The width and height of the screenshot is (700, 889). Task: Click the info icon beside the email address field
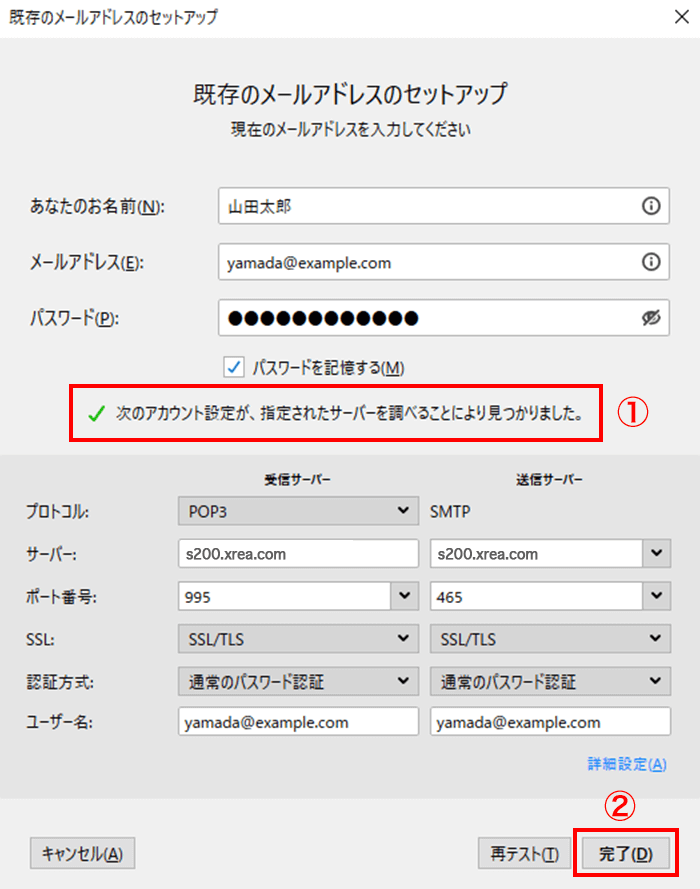coord(650,262)
